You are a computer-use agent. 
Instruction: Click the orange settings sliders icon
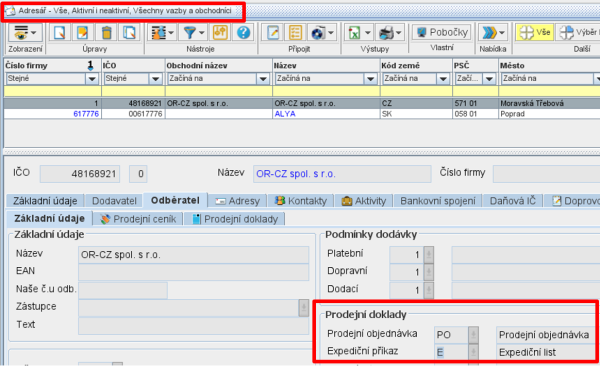click(220, 33)
